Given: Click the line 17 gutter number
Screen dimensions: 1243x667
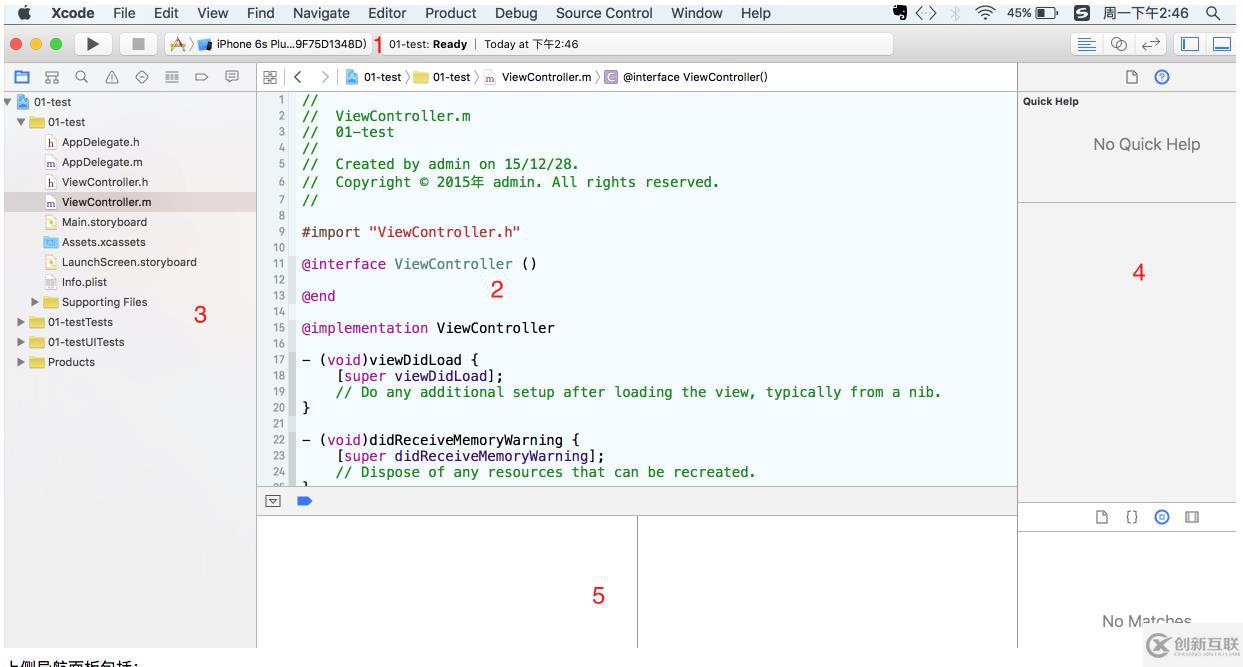Looking at the screenshot, I should [279, 360].
